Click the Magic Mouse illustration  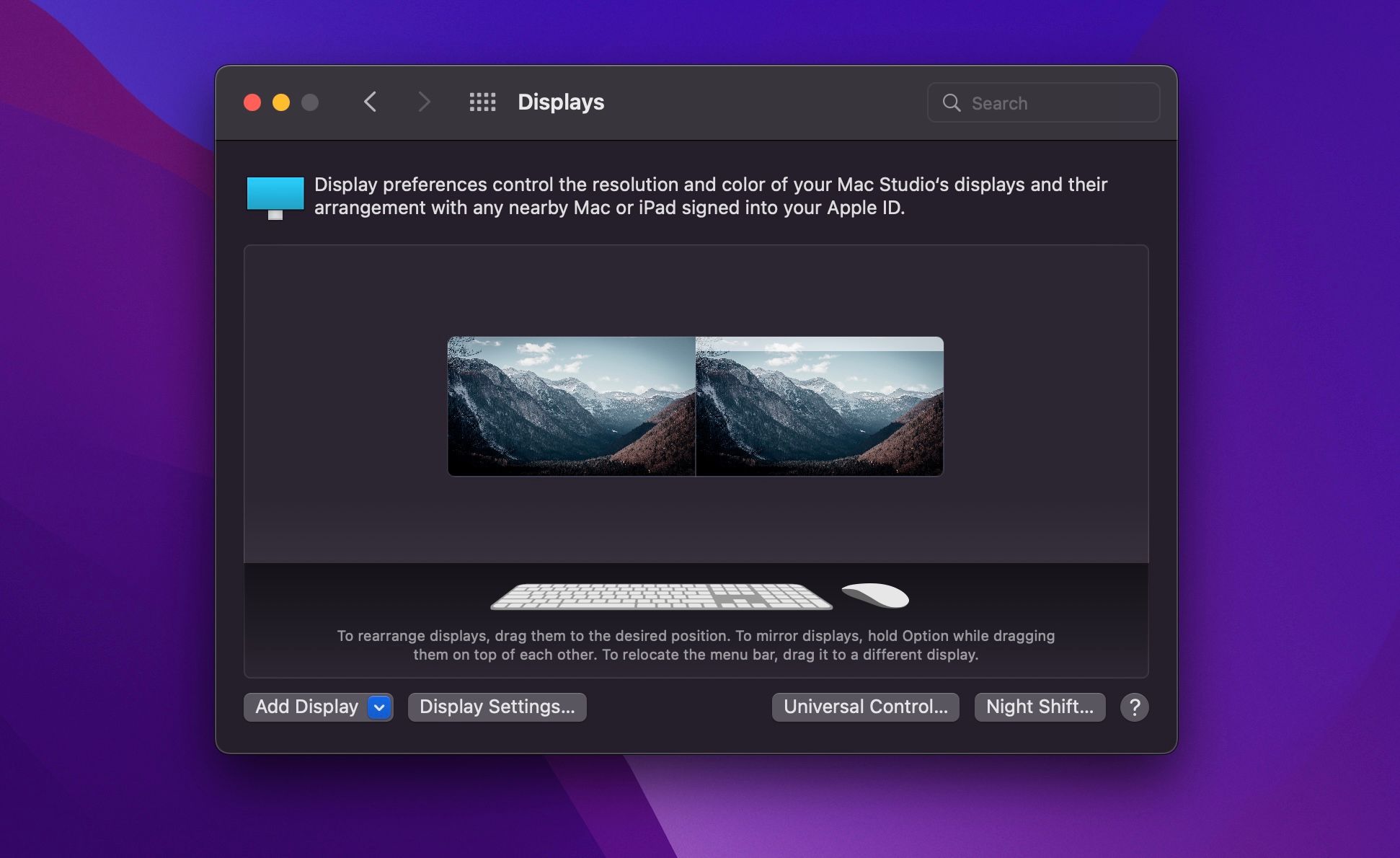click(x=874, y=596)
